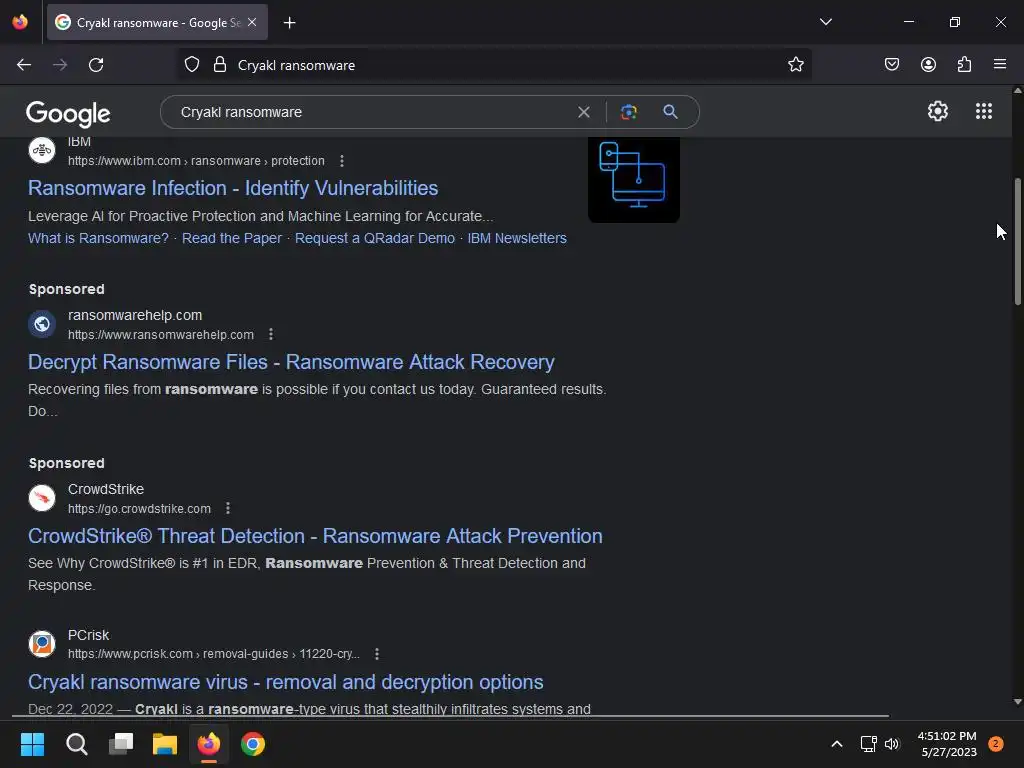Viewport: 1024px width, 768px height.
Task: Open the volume speaker tray icon
Action: click(892, 744)
